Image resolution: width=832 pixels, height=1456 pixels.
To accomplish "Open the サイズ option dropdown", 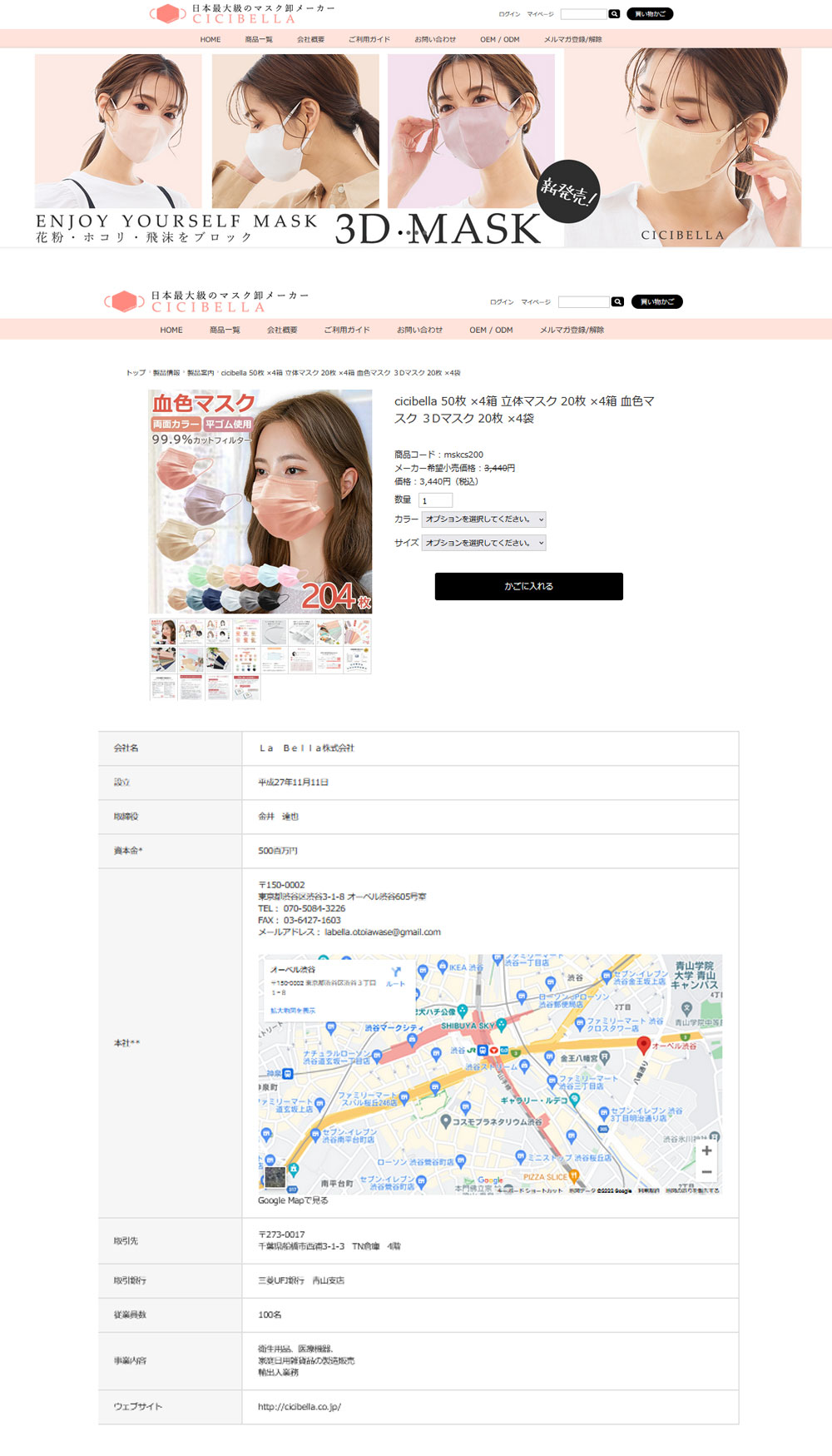I will tap(484, 543).
